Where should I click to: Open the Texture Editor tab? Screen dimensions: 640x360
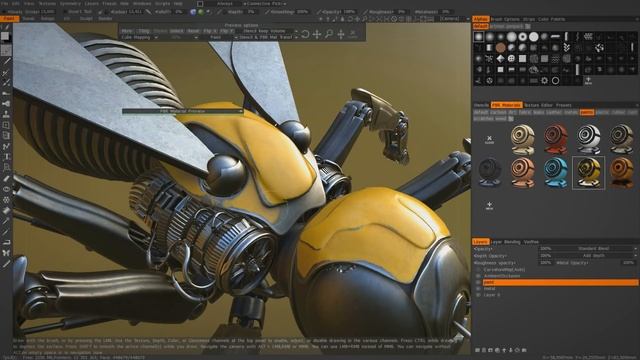(538, 105)
